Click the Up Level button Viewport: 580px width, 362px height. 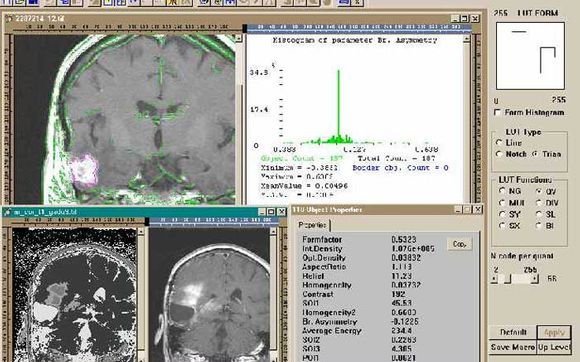[x=554, y=347]
